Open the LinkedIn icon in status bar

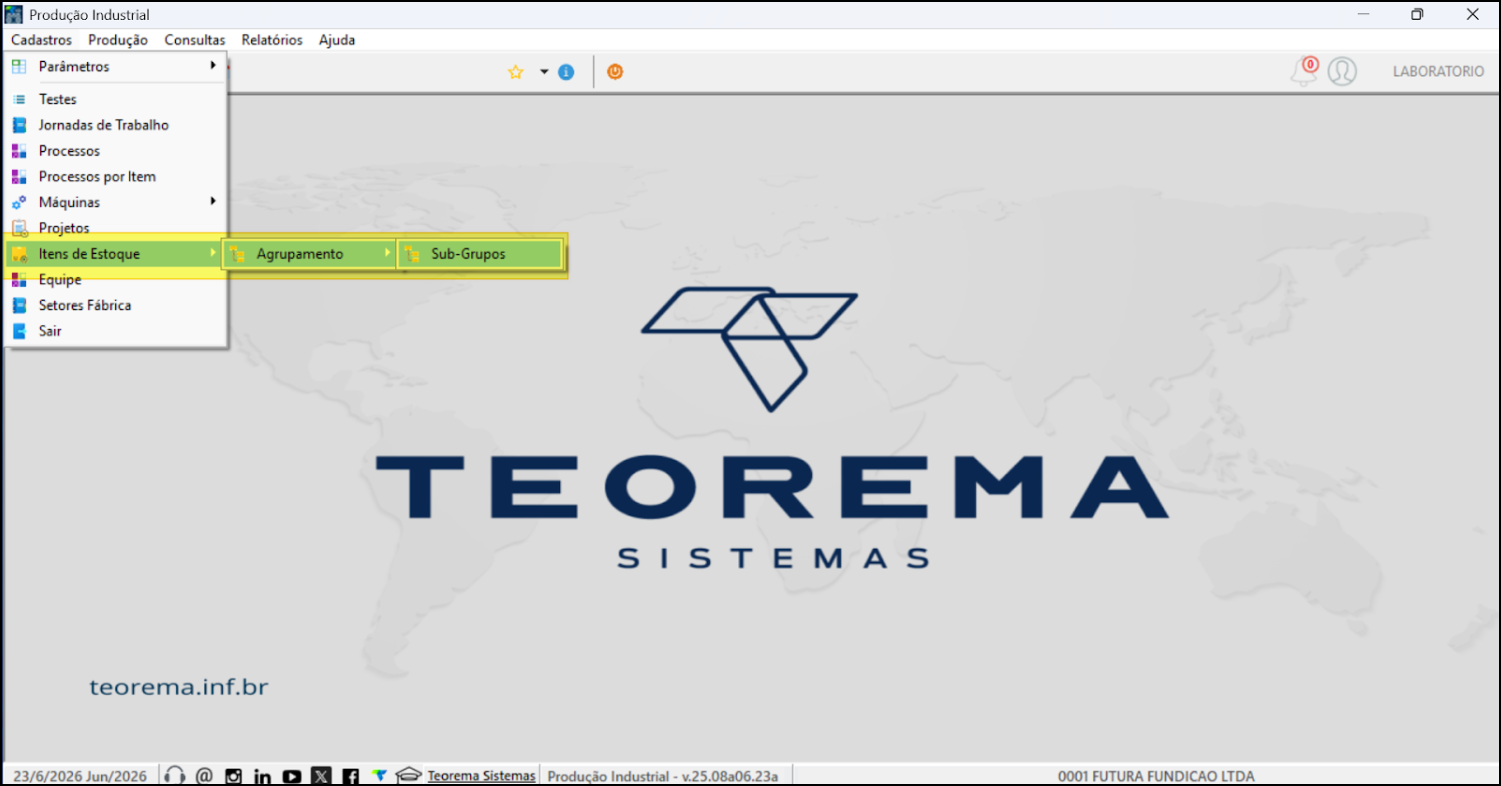pyautogui.click(x=262, y=776)
